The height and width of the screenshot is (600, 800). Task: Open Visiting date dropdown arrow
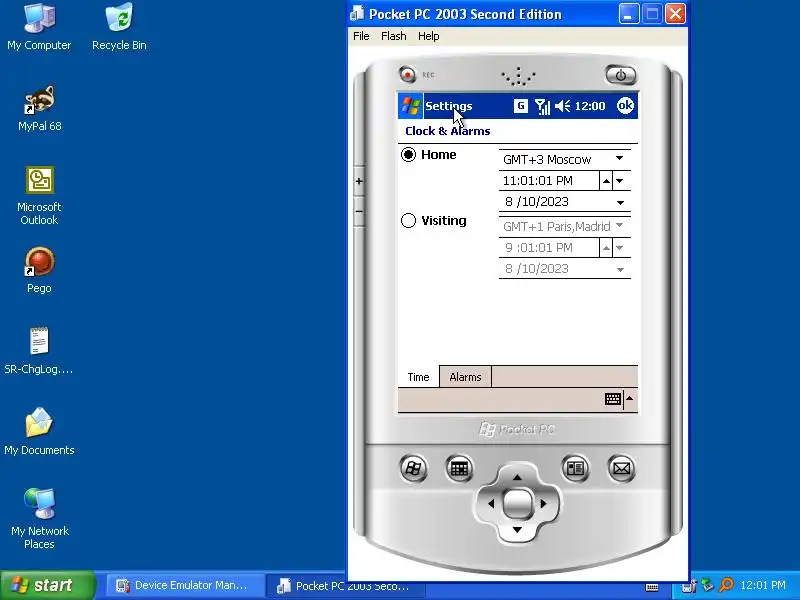(620, 269)
